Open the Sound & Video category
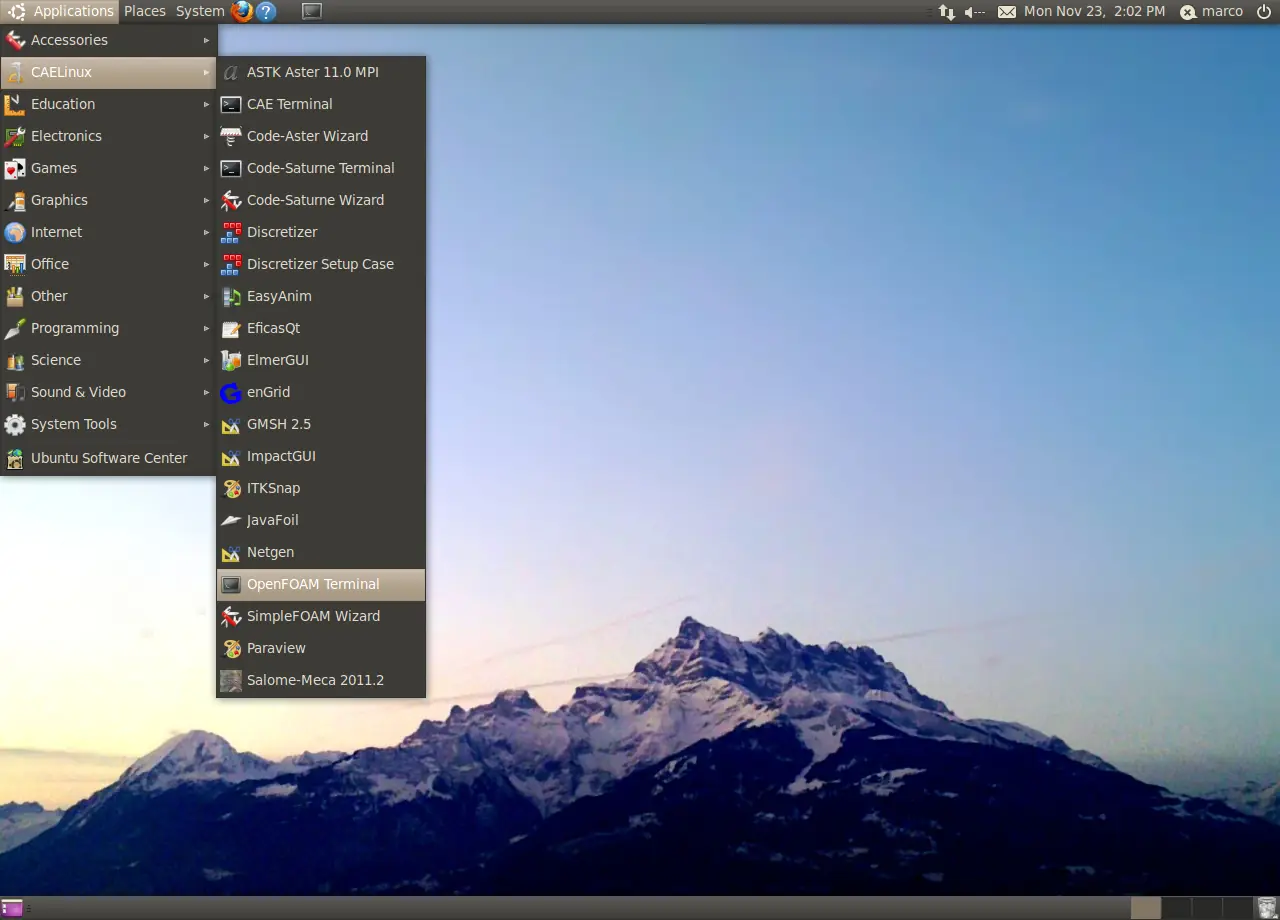The image size is (1280, 920). pyautogui.click(x=108, y=392)
